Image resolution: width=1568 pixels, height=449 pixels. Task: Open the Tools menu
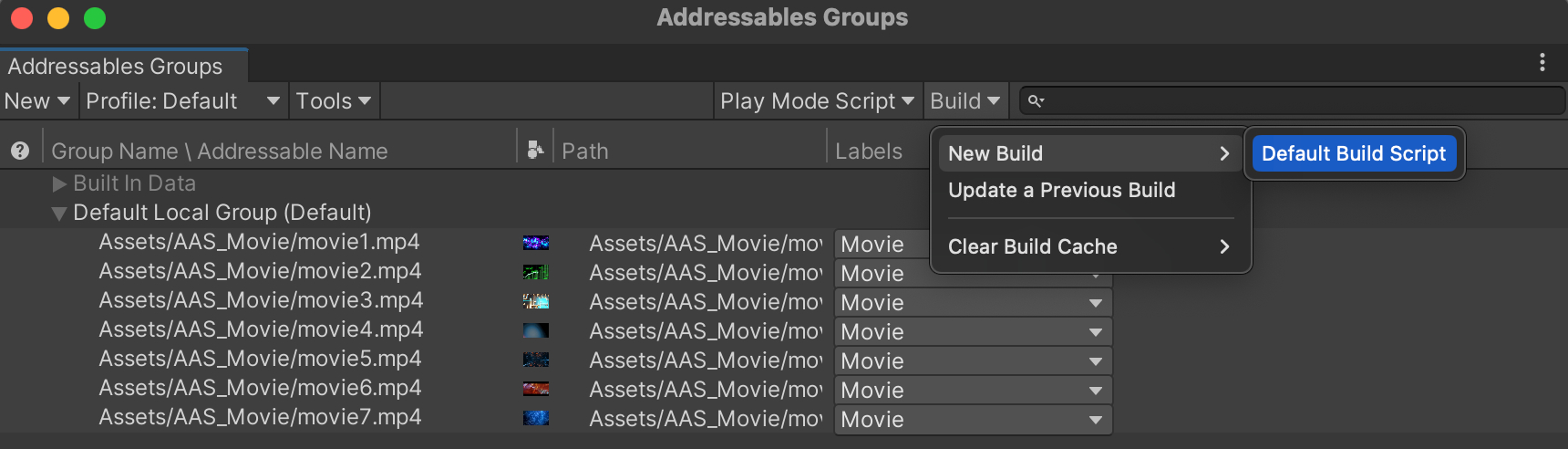coord(334,100)
